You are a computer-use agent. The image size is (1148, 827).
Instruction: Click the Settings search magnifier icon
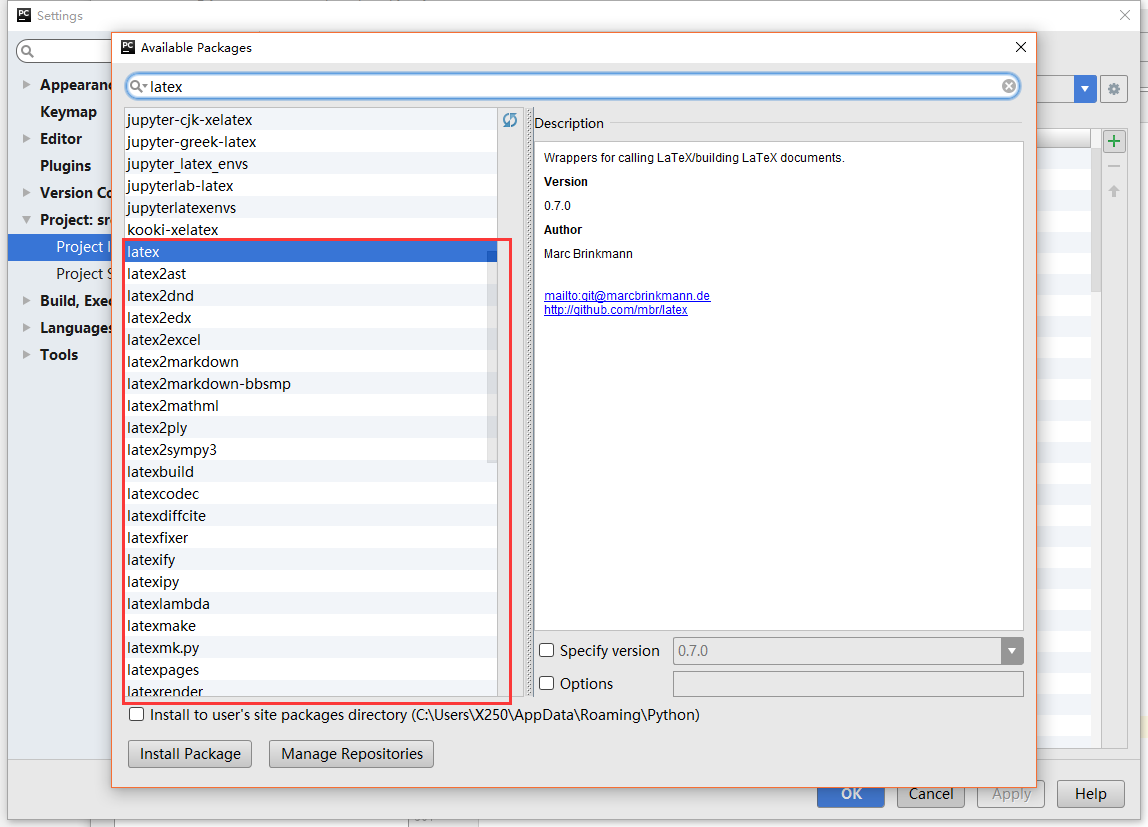[x=28, y=51]
